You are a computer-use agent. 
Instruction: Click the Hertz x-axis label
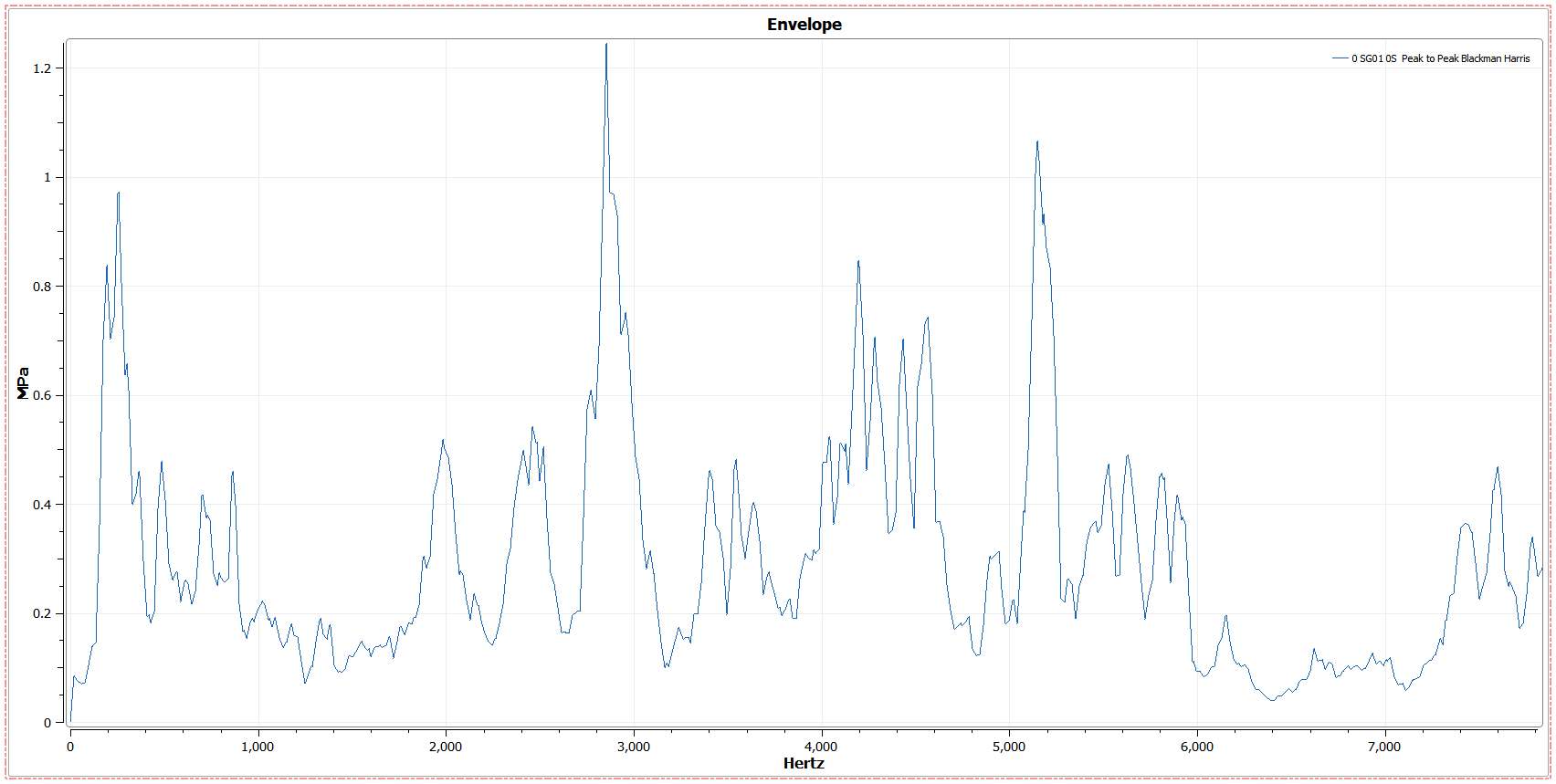[x=804, y=763]
